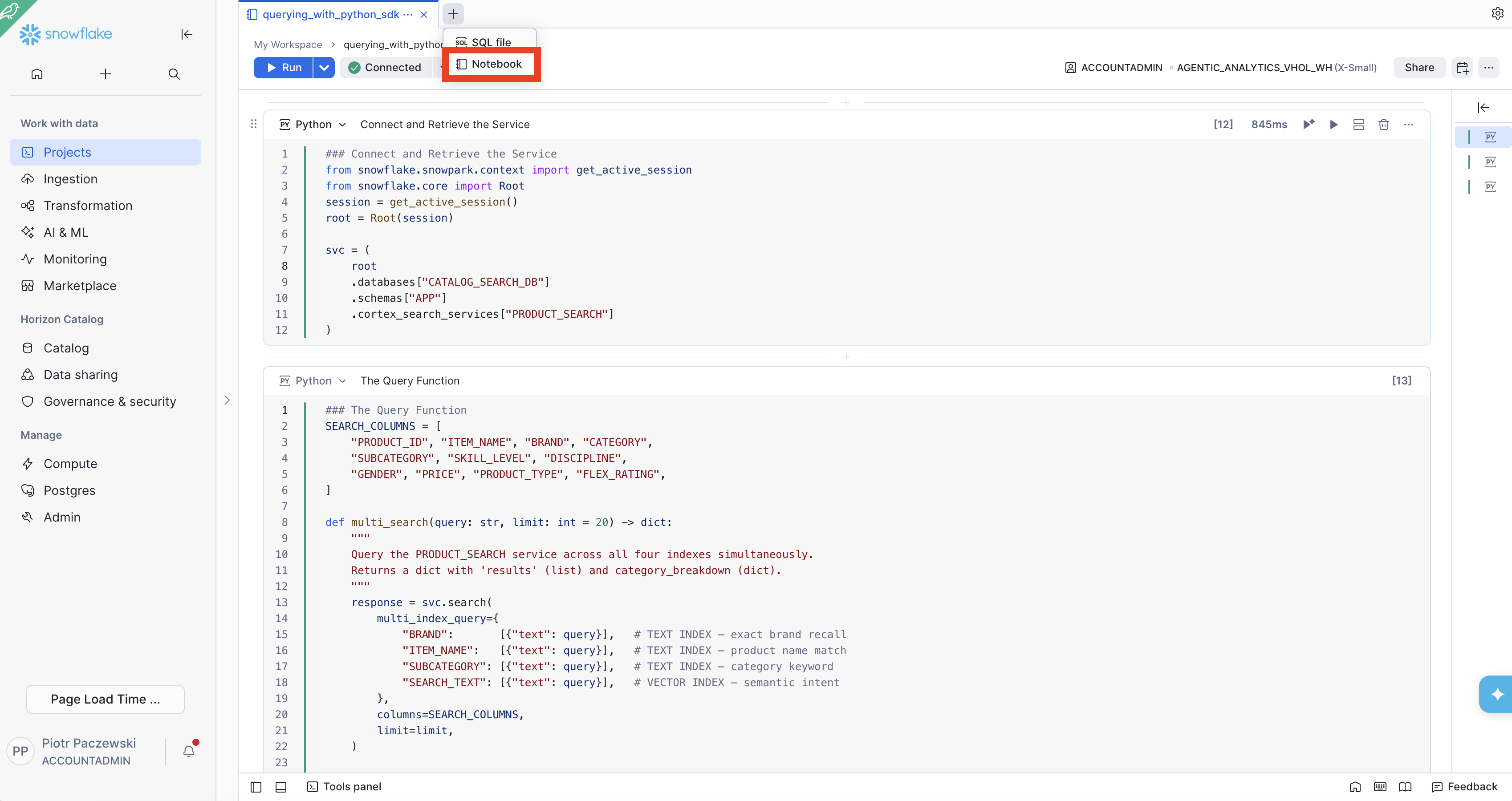Viewport: 1512px width, 801px height.
Task: Open keyboard shortcuts from the bottom bar
Action: [x=1381, y=787]
